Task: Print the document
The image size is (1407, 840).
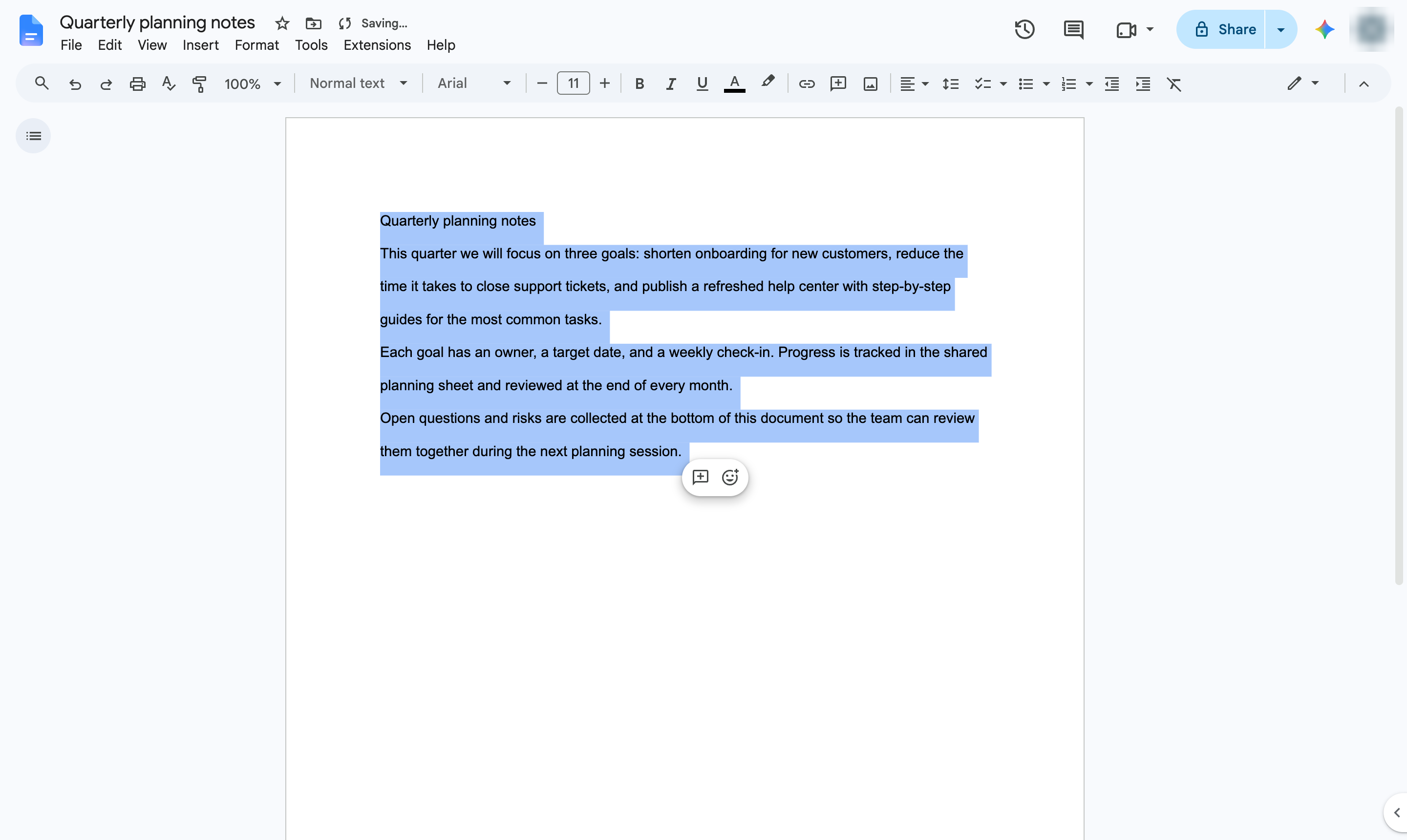Action: coord(138,84)
